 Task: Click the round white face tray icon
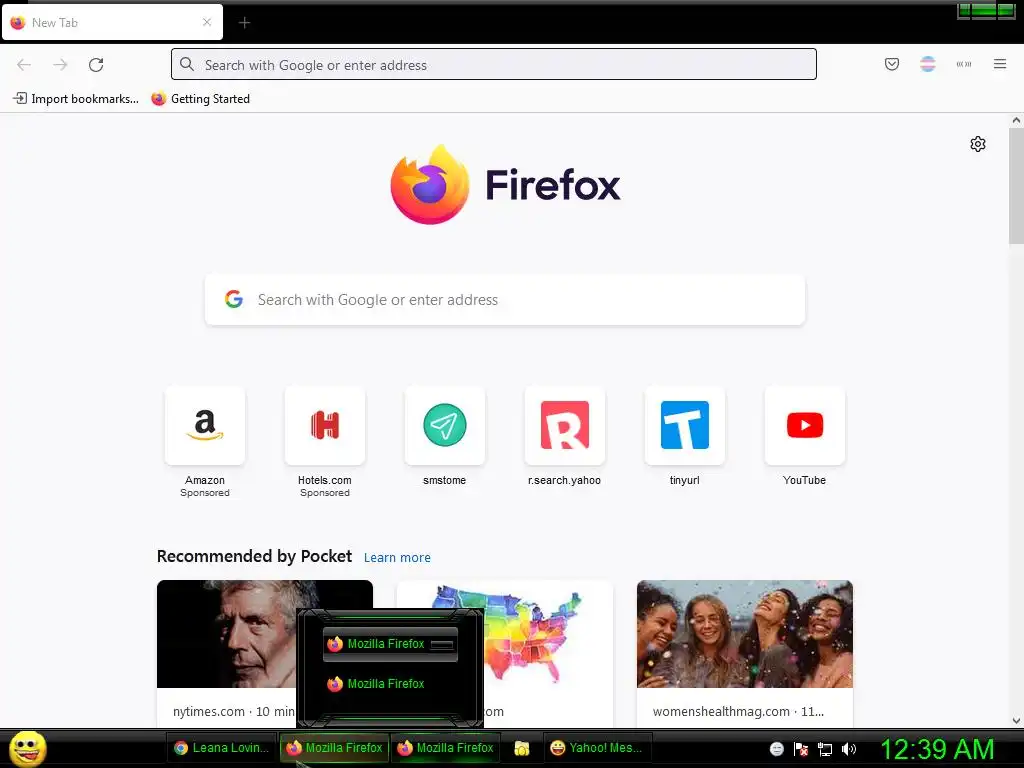tap(776, 749)
